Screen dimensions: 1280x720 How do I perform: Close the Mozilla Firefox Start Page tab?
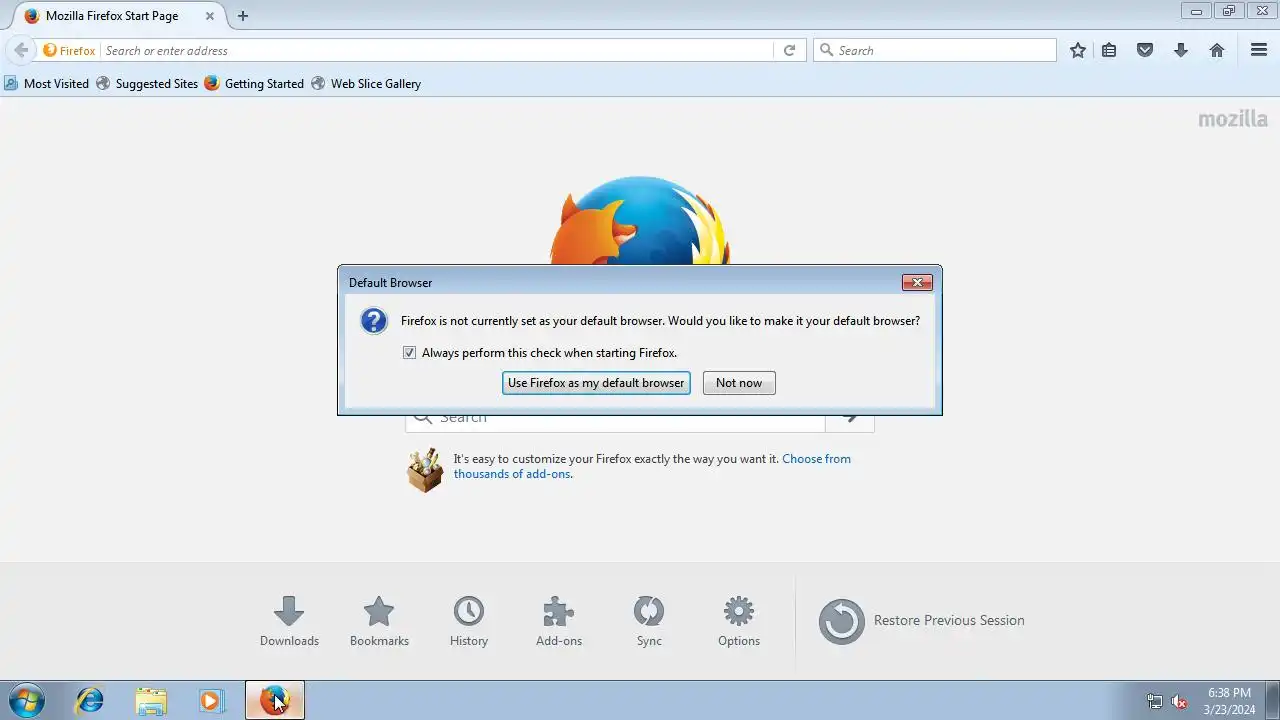(210, 16)
